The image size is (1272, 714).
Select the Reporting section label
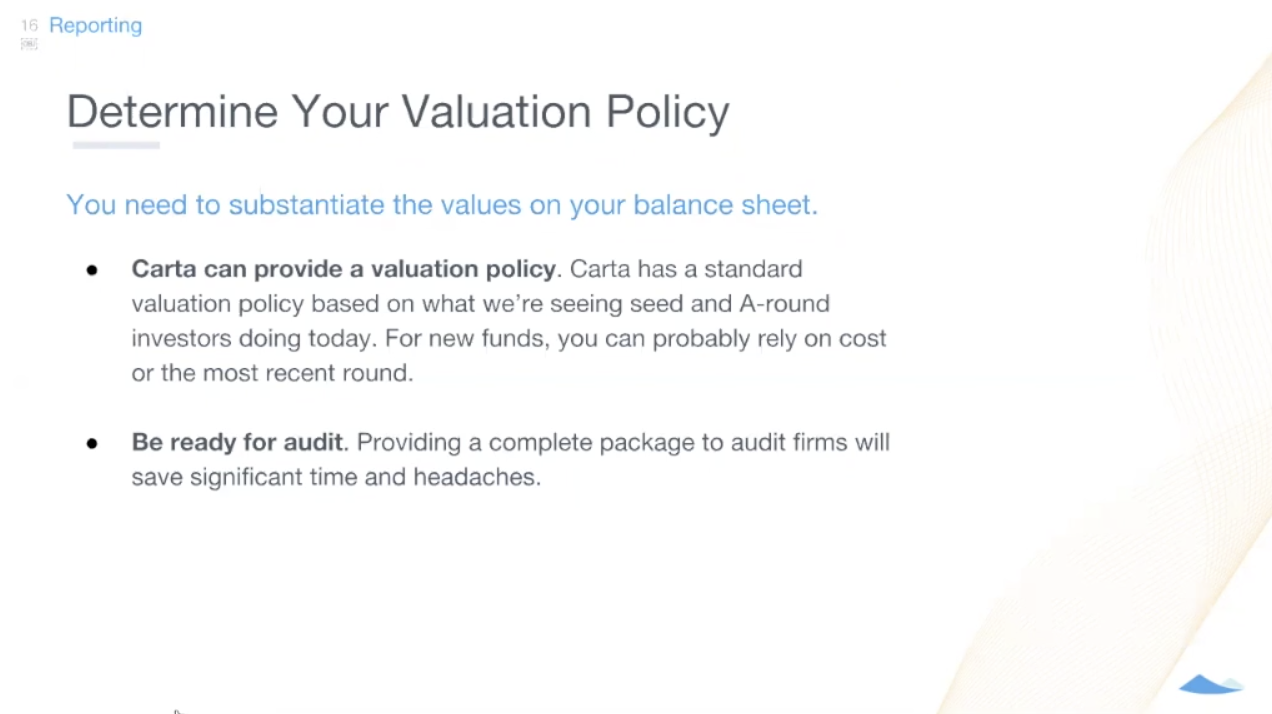tap(95, 25)
